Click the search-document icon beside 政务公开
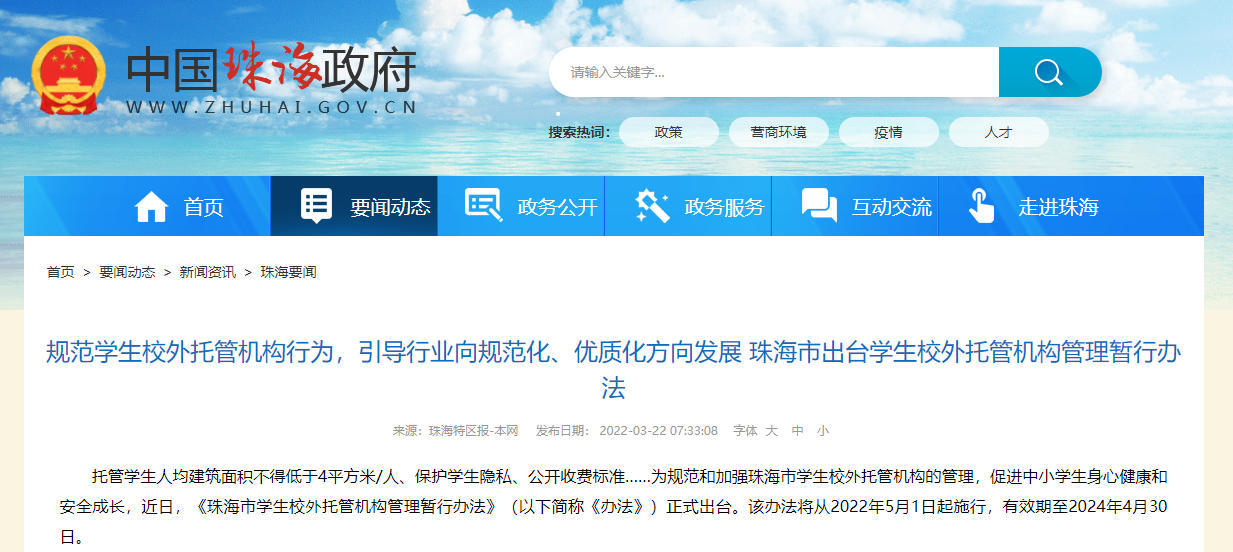 pyautogui.click(x=484, y=206)
